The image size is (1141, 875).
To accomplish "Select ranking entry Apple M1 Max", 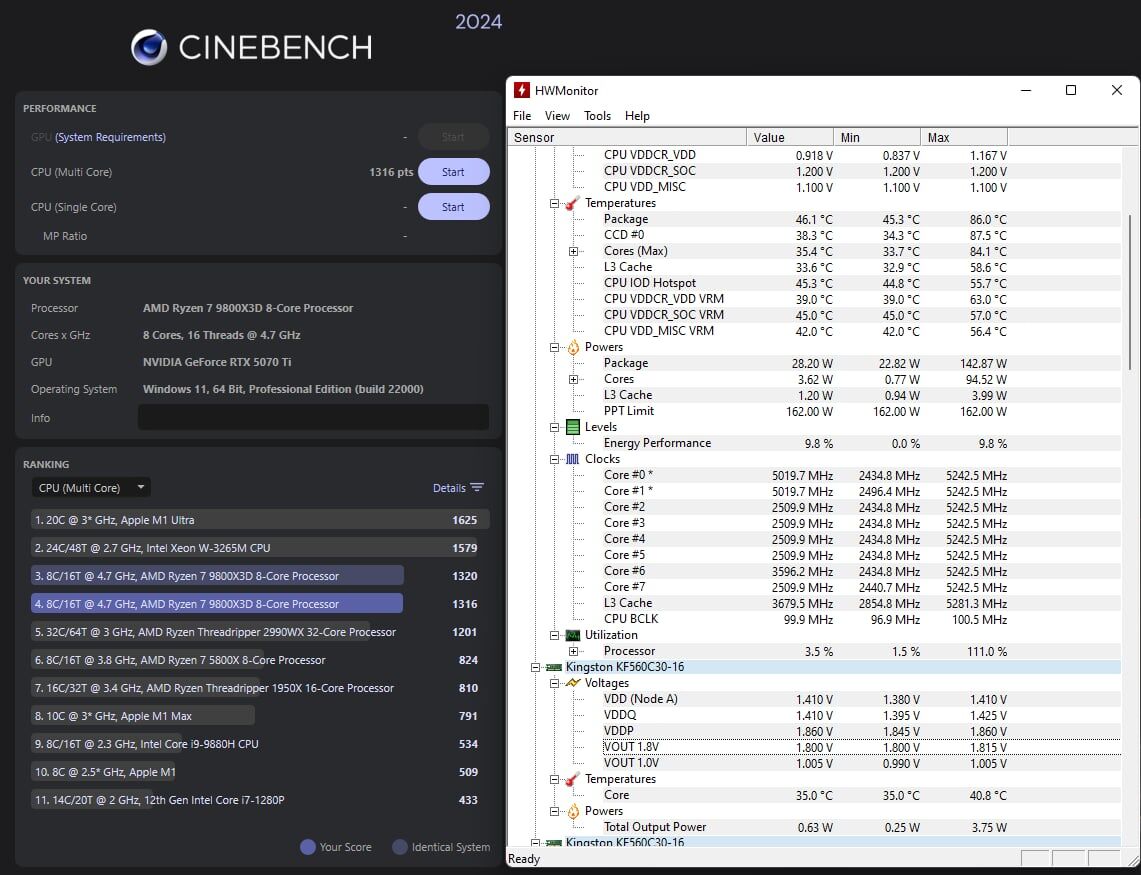I will click(260, 716).
